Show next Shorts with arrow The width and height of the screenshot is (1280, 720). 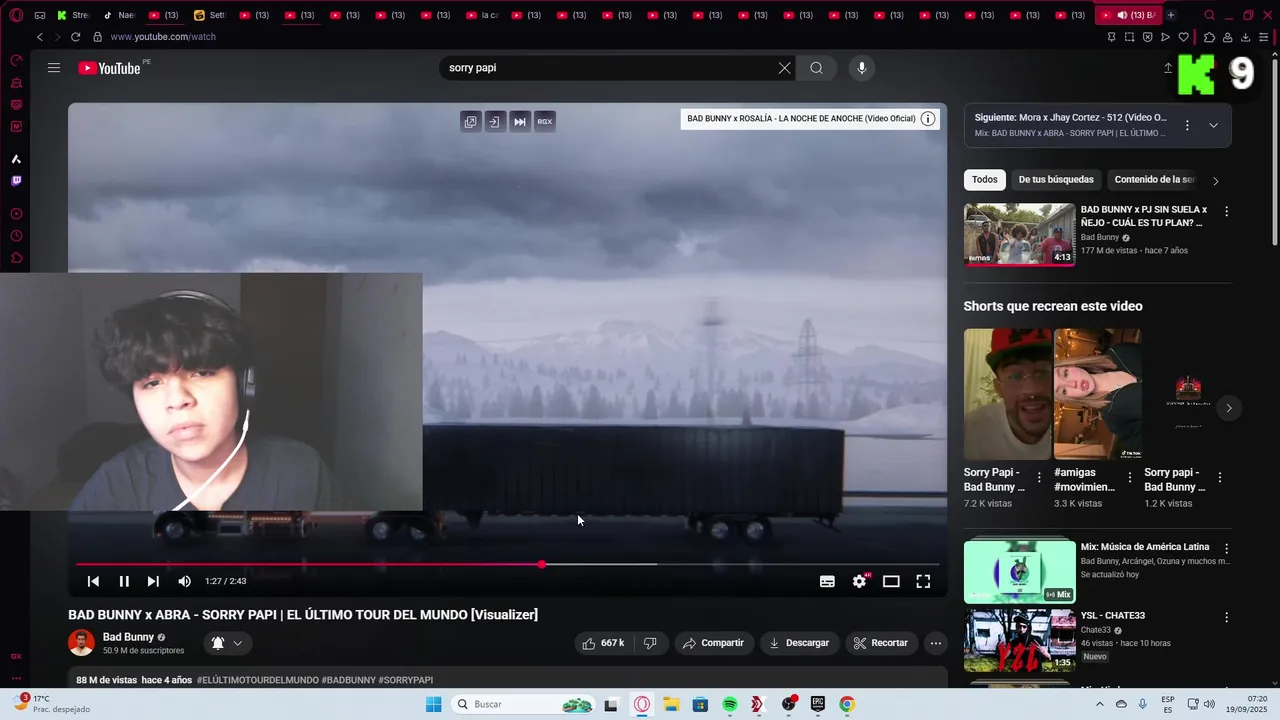[x=1228, y=408]
